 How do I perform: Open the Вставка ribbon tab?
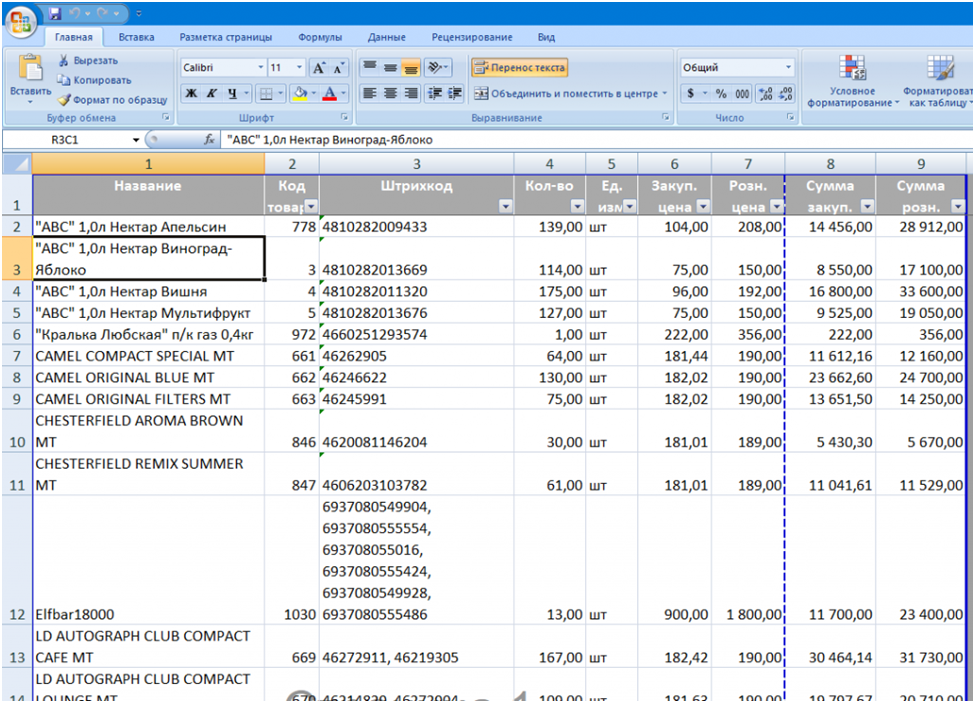136,37
